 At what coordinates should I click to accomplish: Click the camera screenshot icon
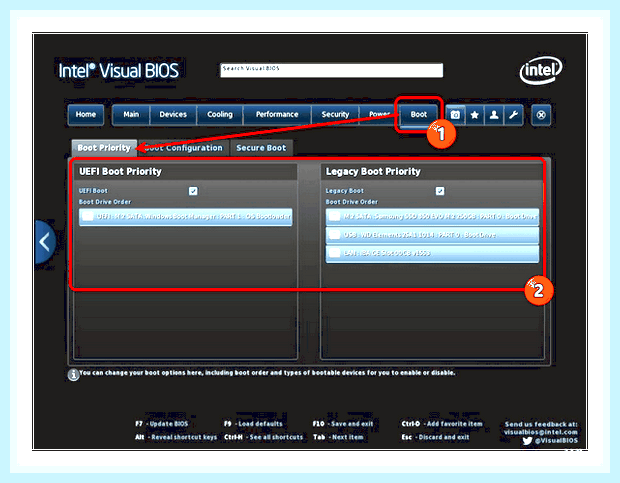click(455, 115)
